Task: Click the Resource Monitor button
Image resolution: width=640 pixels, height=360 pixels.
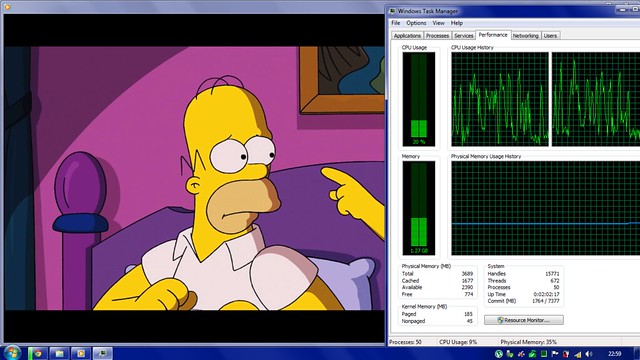Action: point(524,320)
